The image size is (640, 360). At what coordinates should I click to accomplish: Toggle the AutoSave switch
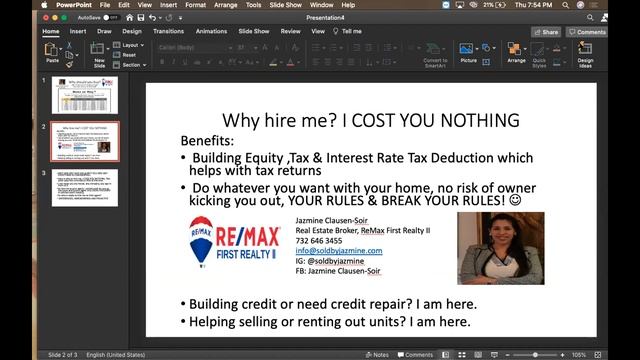[x=110, y=18]
